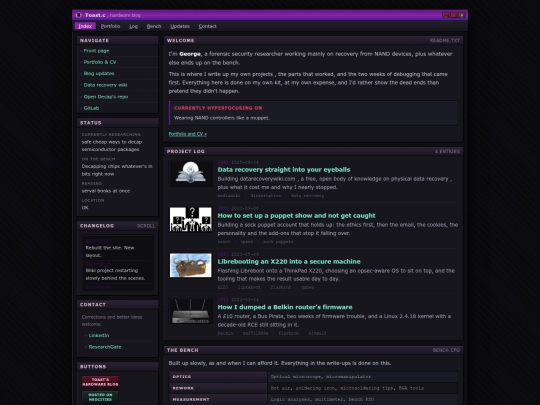Screen dimensions: 540x405
Task: Click the router photo thumbnail
Action: coord(190,311)
